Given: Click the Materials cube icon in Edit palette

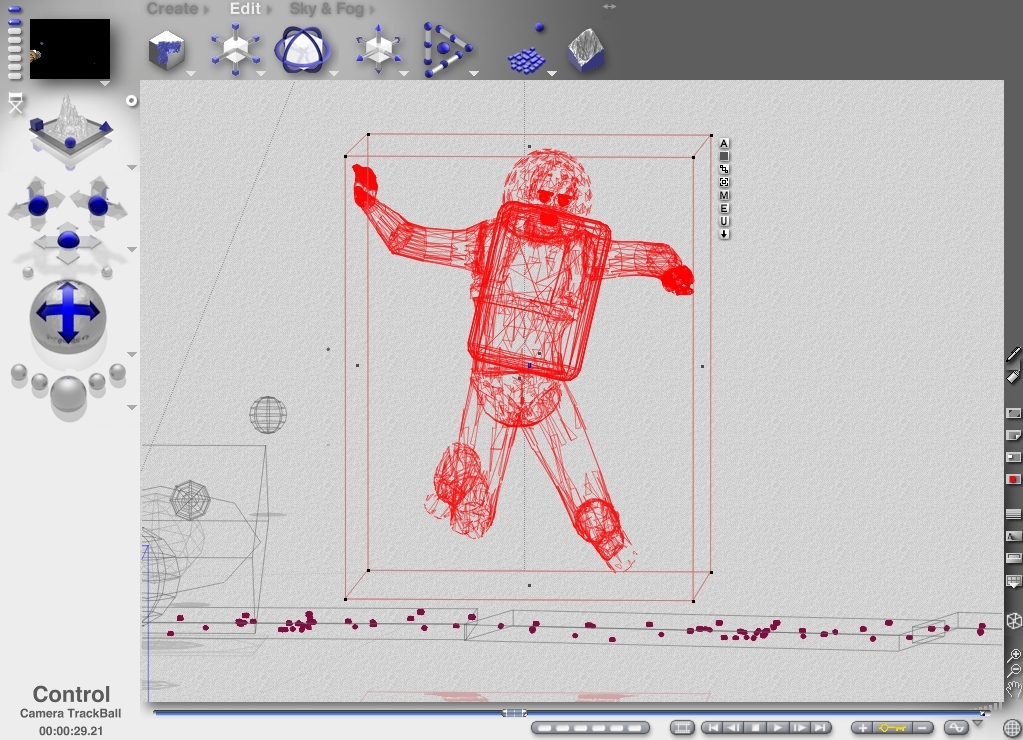Looking at the screenshot, I should tap(166, 49).
